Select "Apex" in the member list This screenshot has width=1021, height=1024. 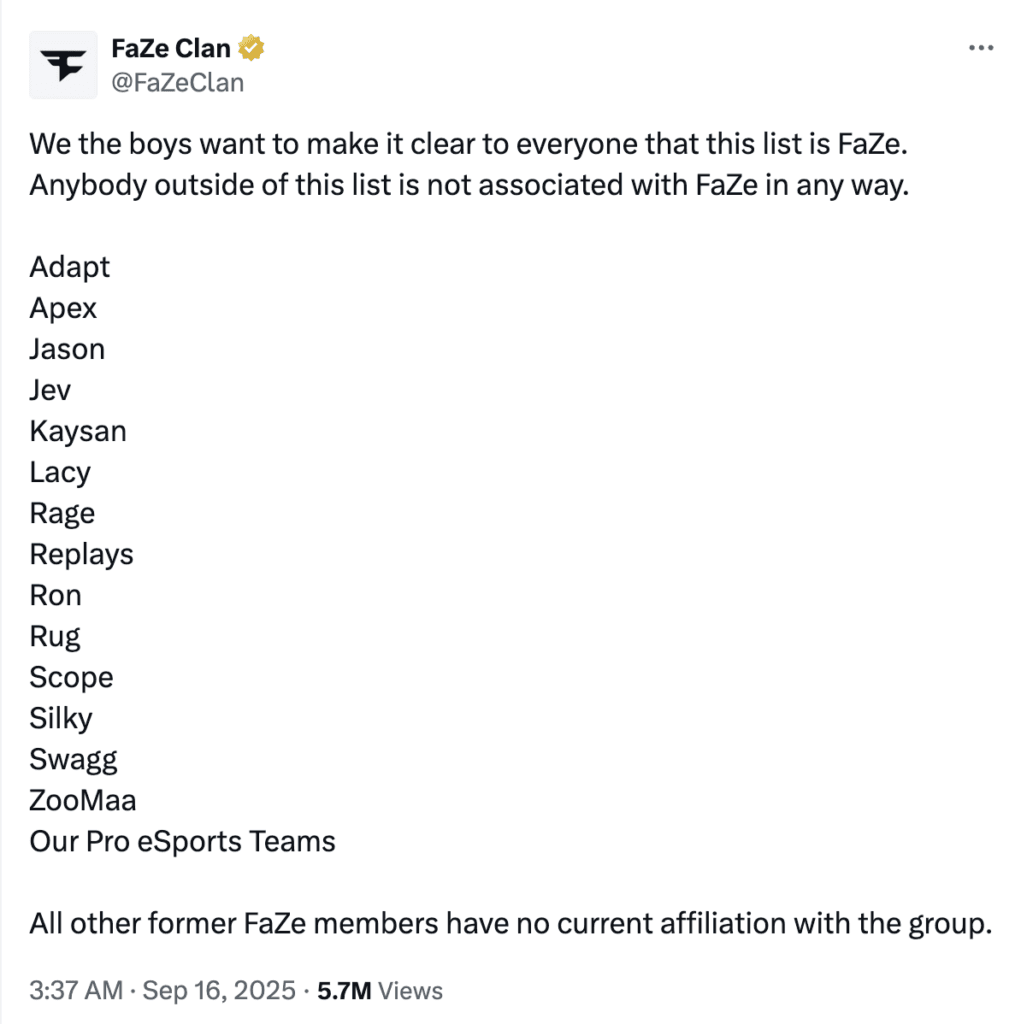point(63,308)
